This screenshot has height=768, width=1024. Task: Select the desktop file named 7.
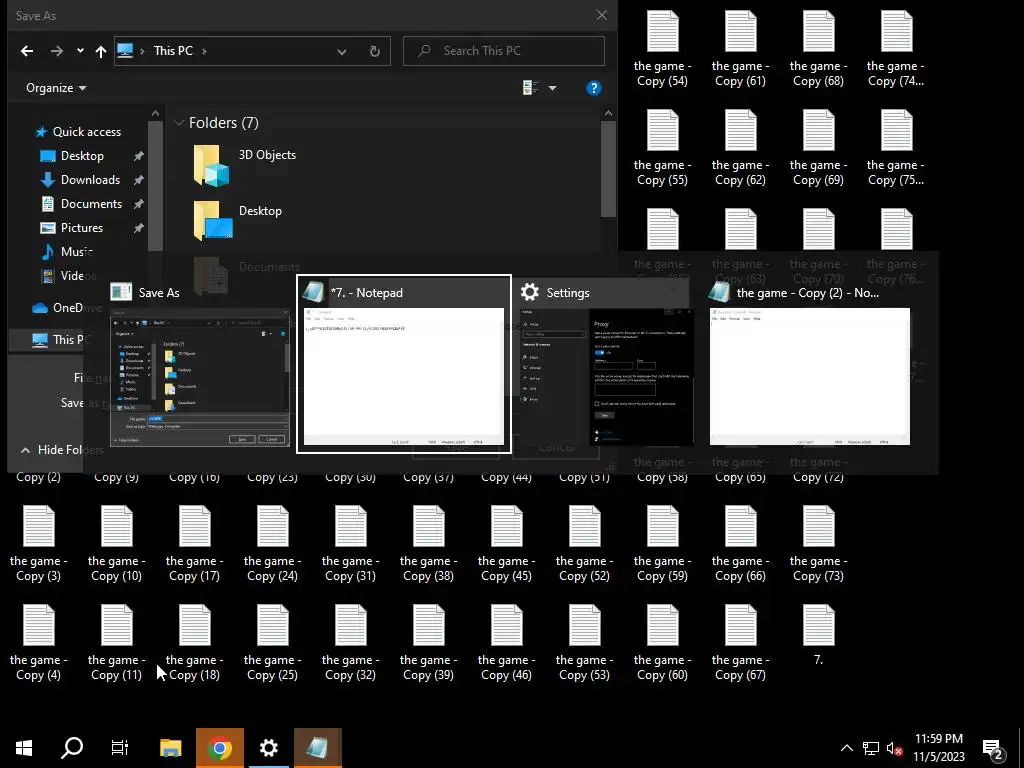click(x=818, y=636)
